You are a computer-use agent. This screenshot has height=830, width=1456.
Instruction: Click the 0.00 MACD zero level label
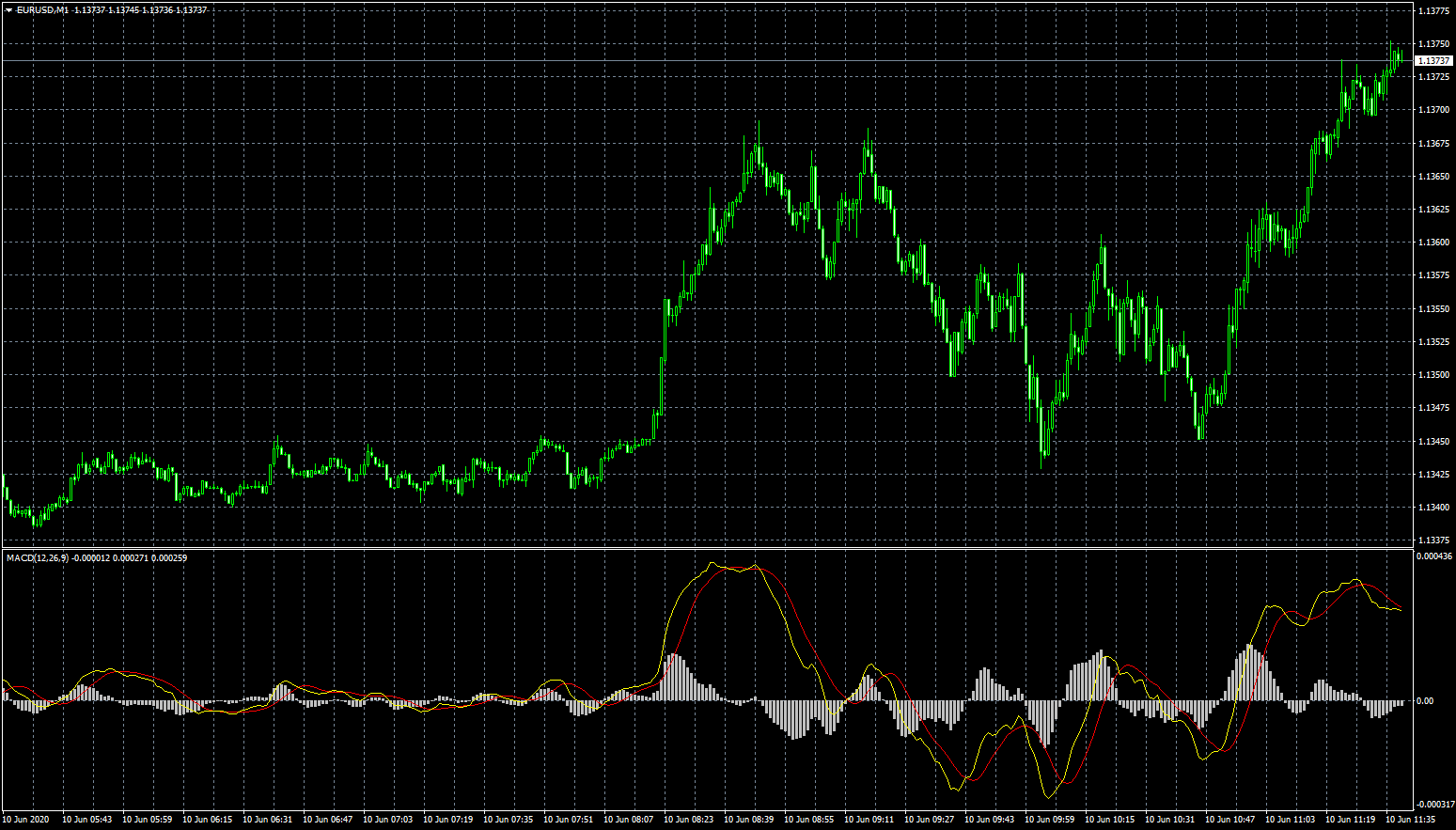tap(1426, 701)
